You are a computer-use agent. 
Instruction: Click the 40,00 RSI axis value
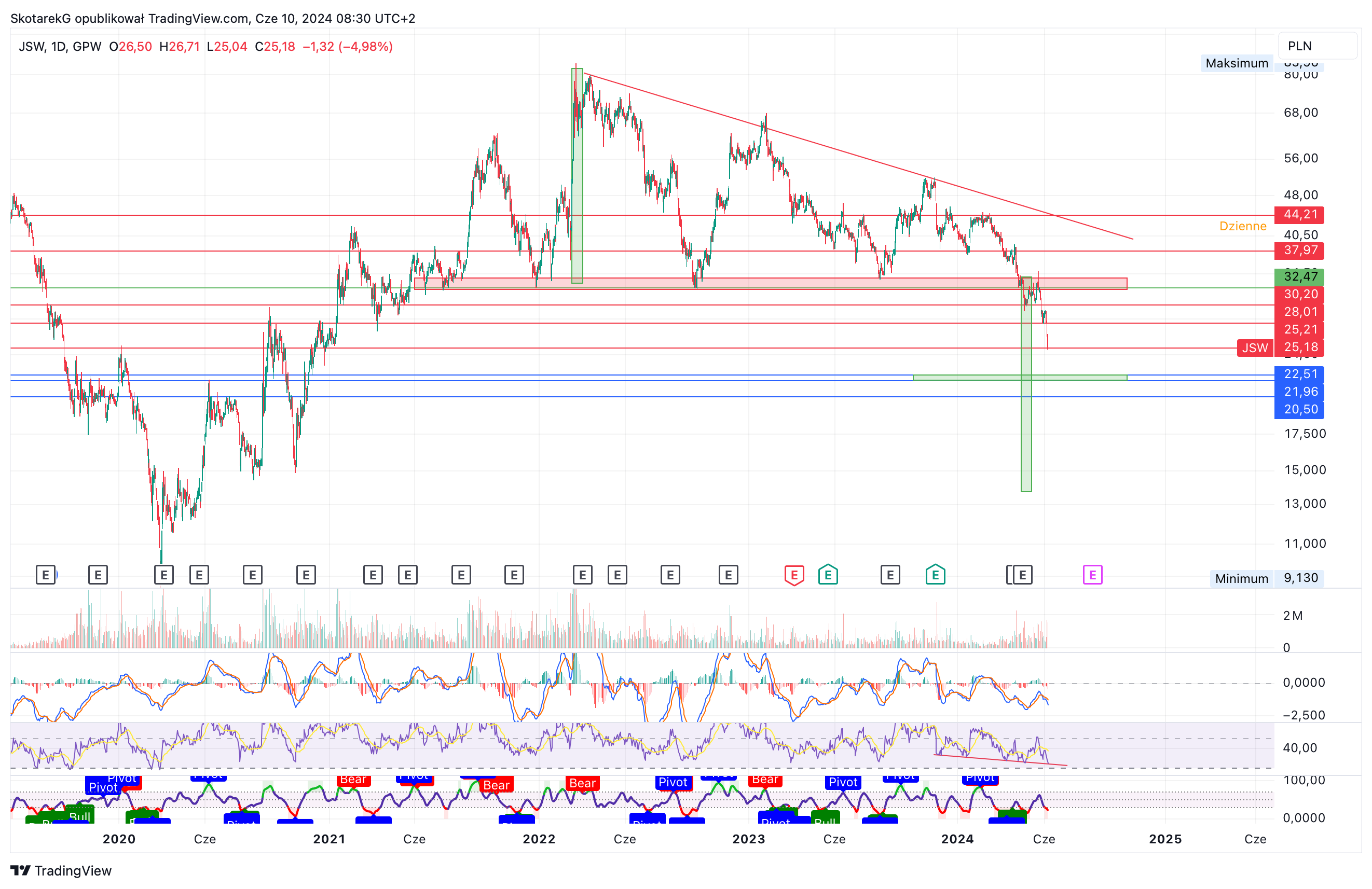tap(1300, 748)
